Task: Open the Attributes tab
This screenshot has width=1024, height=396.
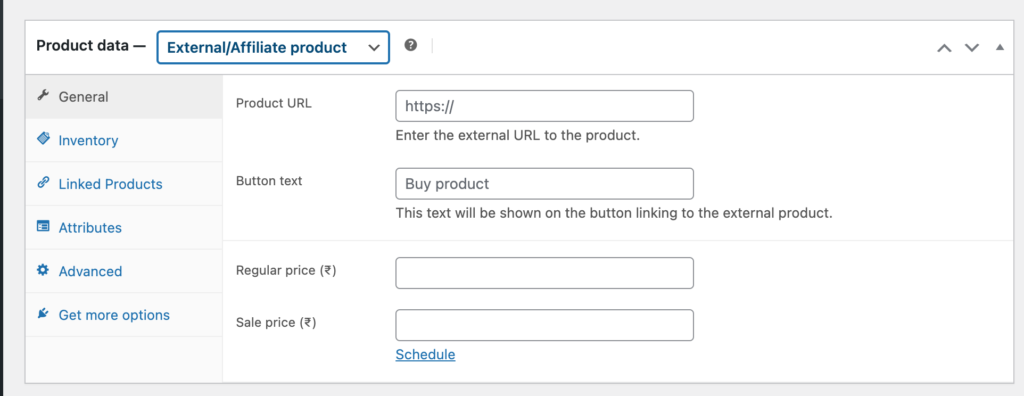Action: click(x=124, y=228)
